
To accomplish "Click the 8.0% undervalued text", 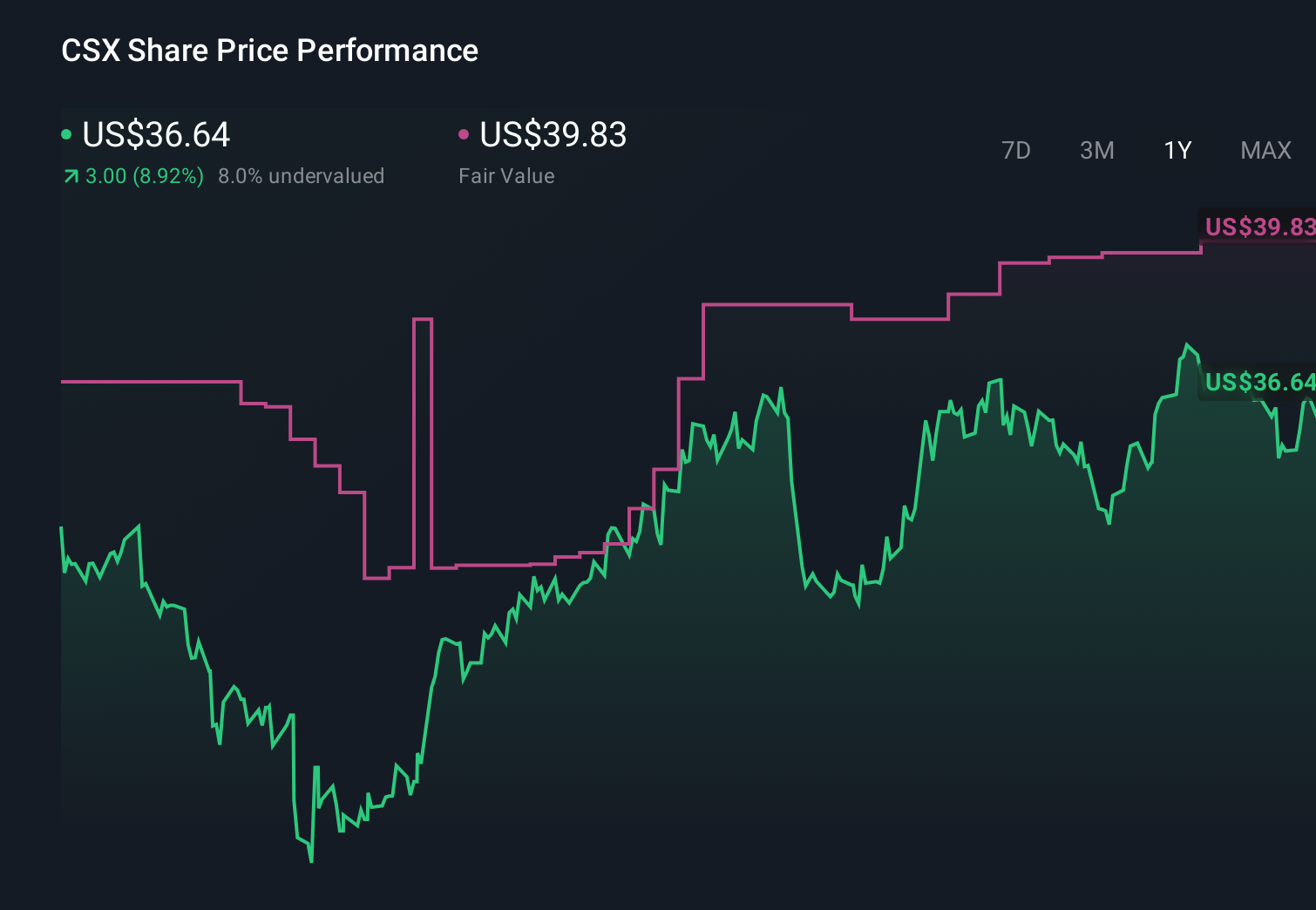I will tap(302, 176).
